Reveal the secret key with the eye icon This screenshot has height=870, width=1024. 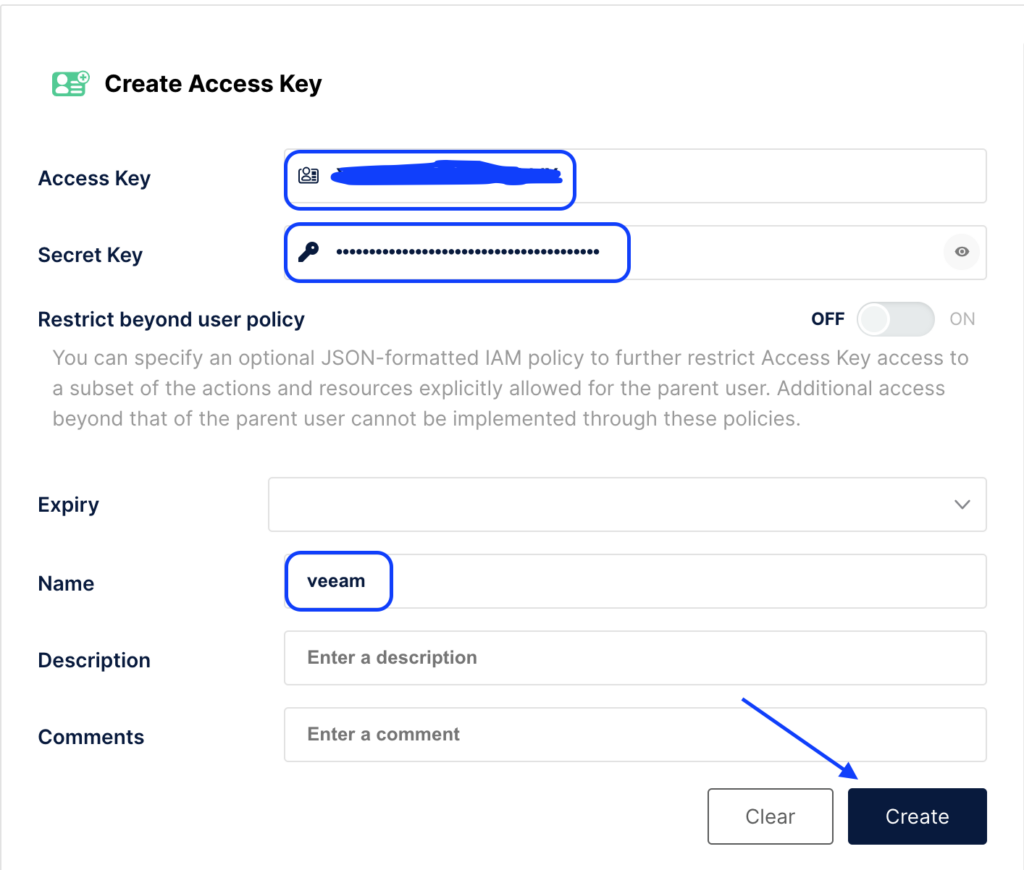click(x=961, y=252)
